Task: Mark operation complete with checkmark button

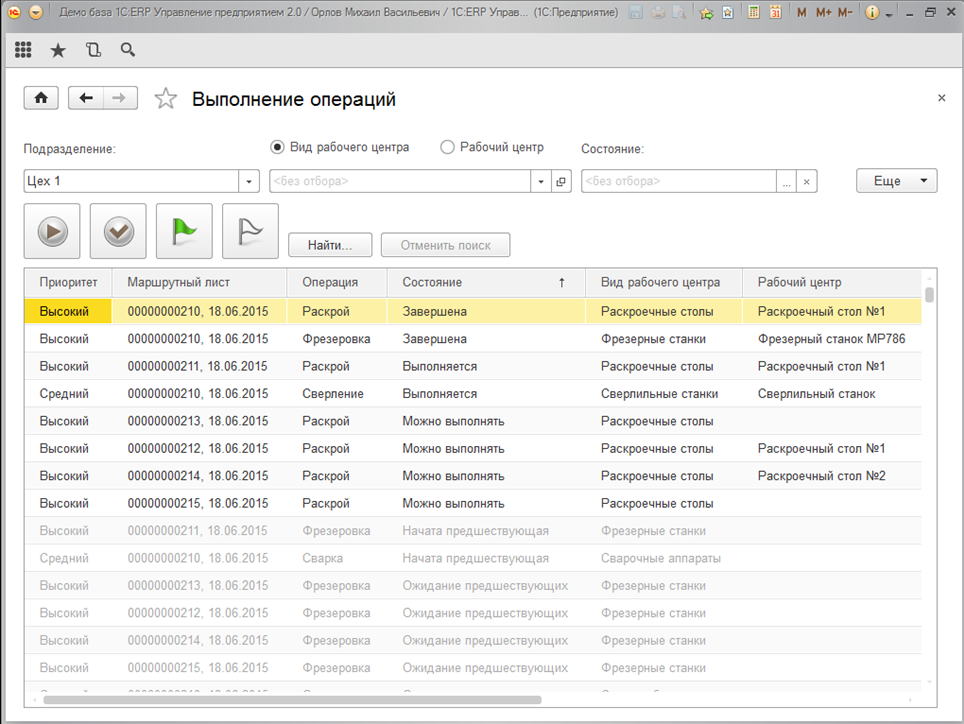Action: click(119, 232)
